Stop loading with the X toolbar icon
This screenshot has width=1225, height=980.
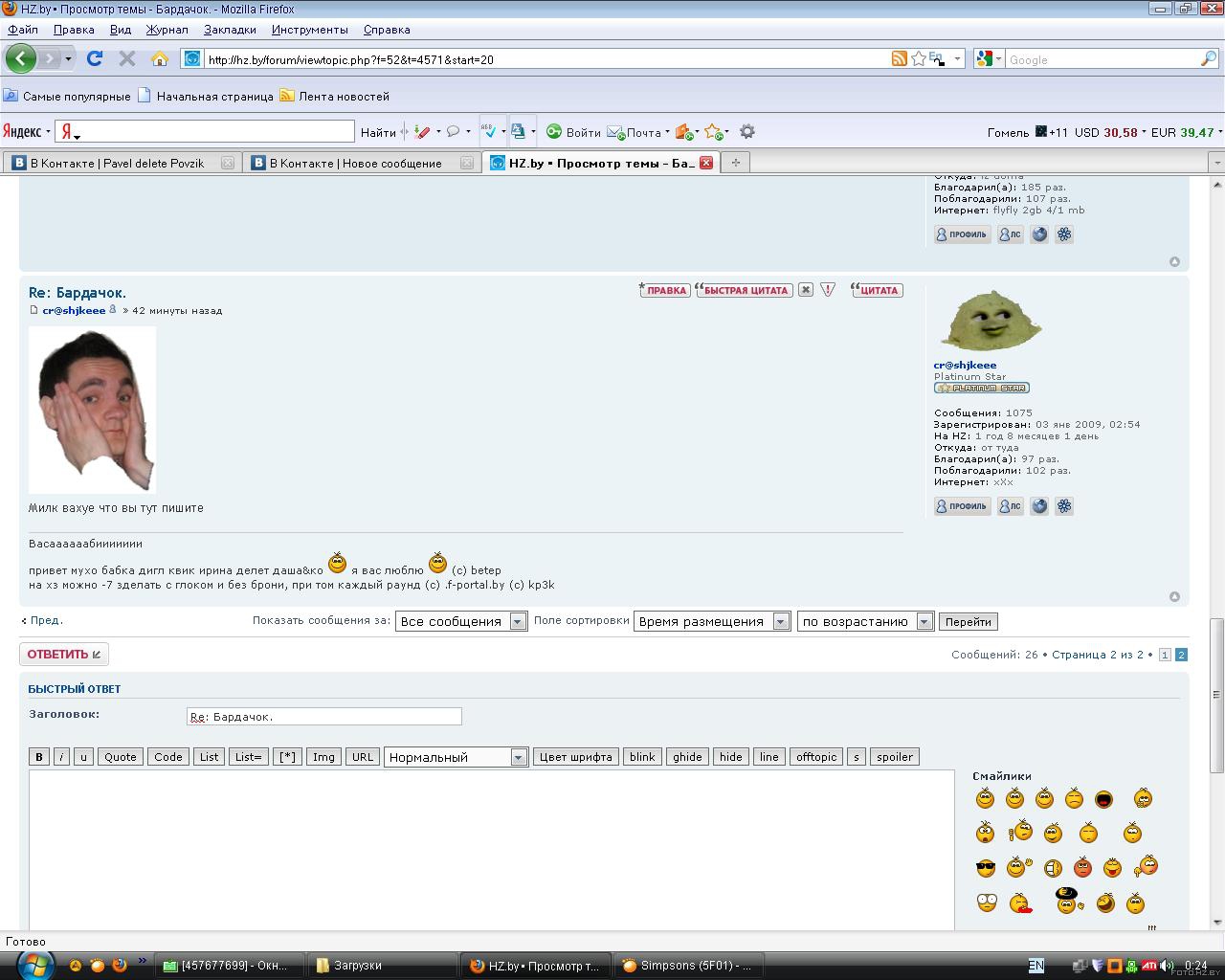point(126,58)
